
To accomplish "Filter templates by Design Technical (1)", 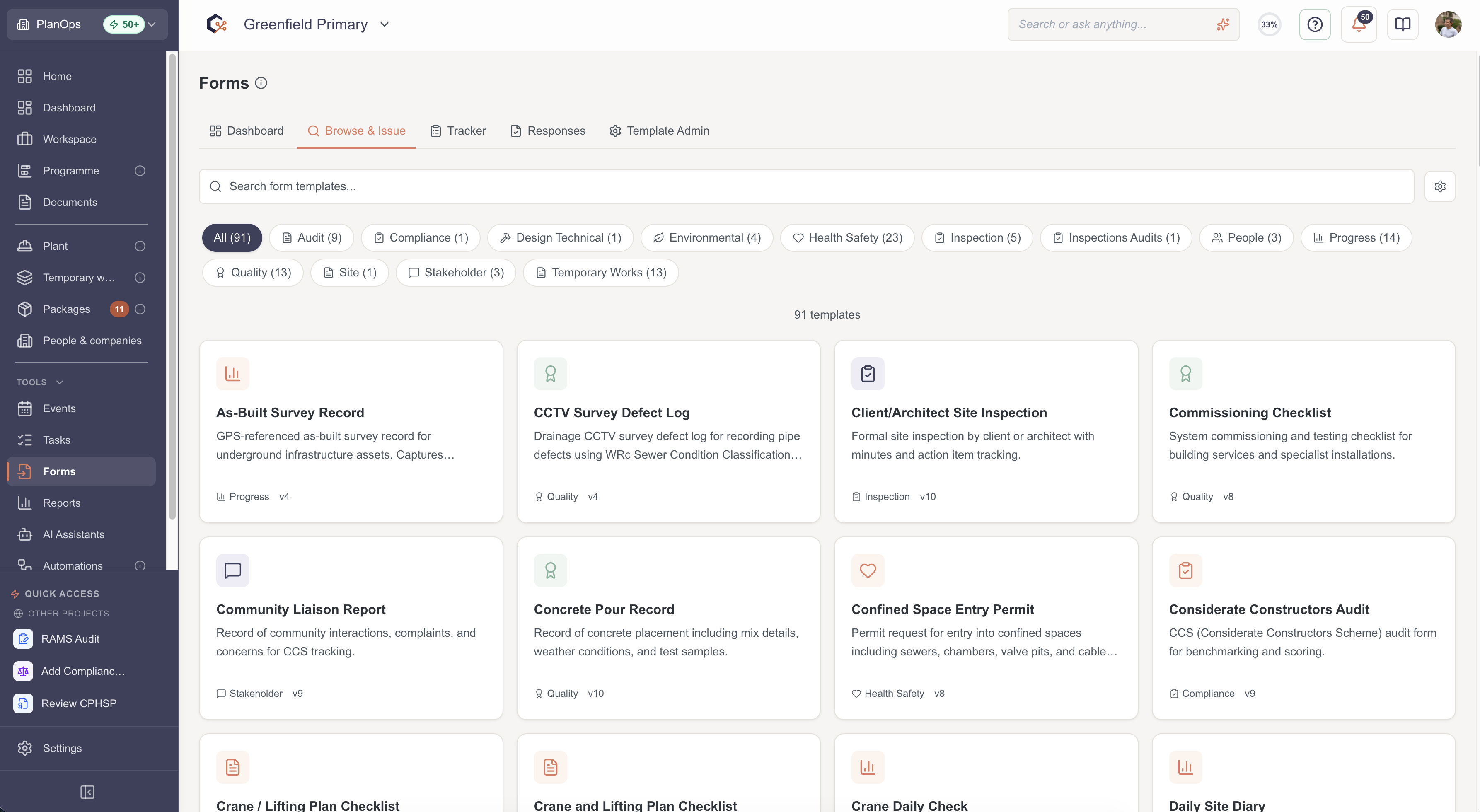I will click(x=560, y=237).
